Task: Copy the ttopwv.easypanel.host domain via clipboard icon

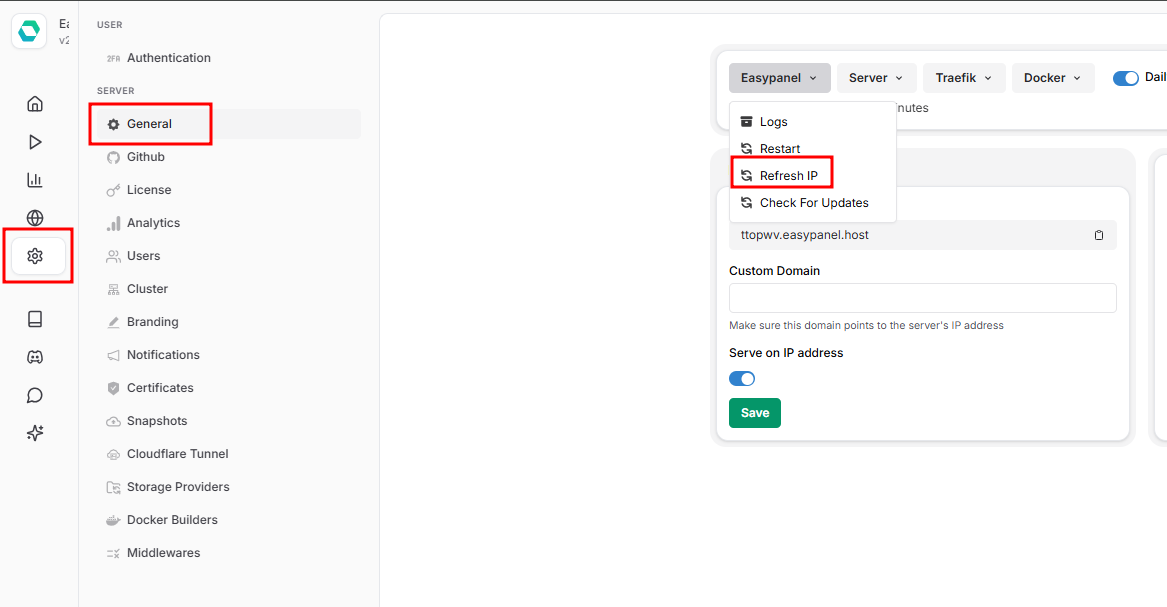Action: click(1099, 235)
